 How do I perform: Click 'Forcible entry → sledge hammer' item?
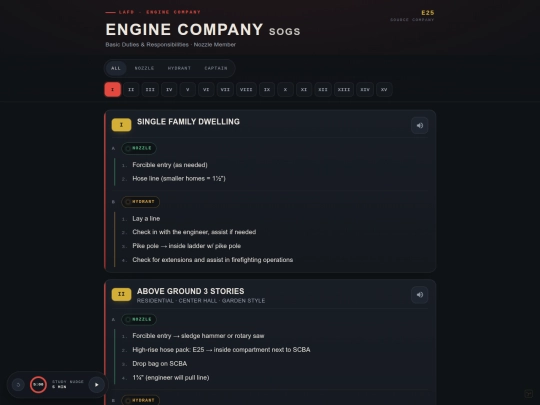click(x=198, y=336)
